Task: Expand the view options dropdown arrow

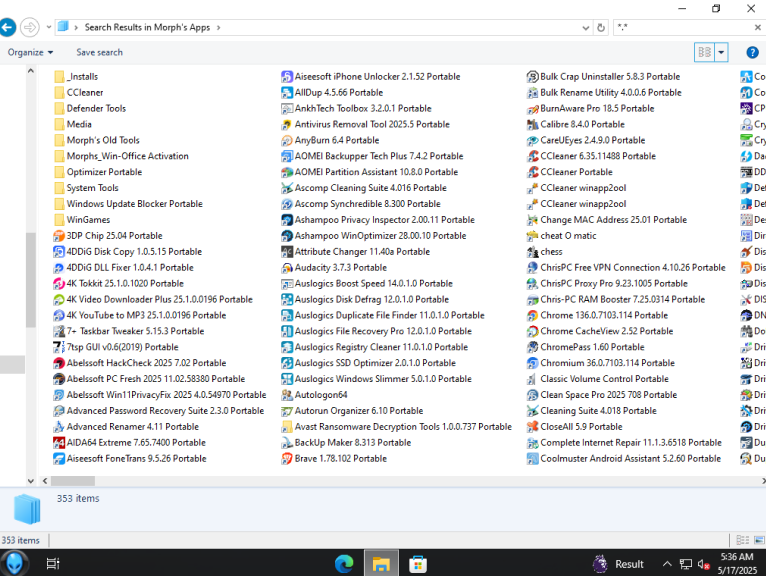Action: click(721, 52)
